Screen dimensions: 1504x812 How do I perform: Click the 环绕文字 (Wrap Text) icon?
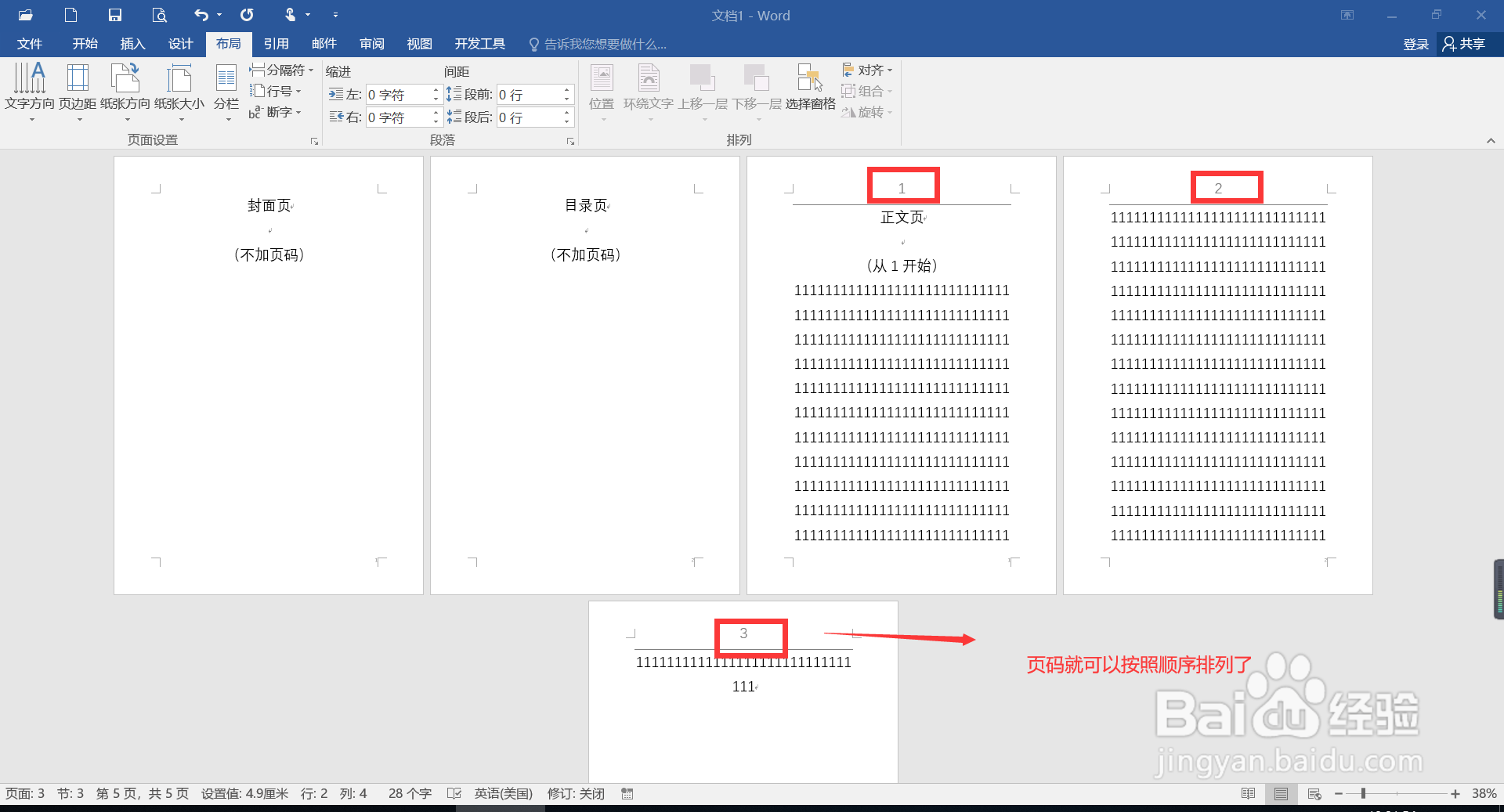coord(648,88)
